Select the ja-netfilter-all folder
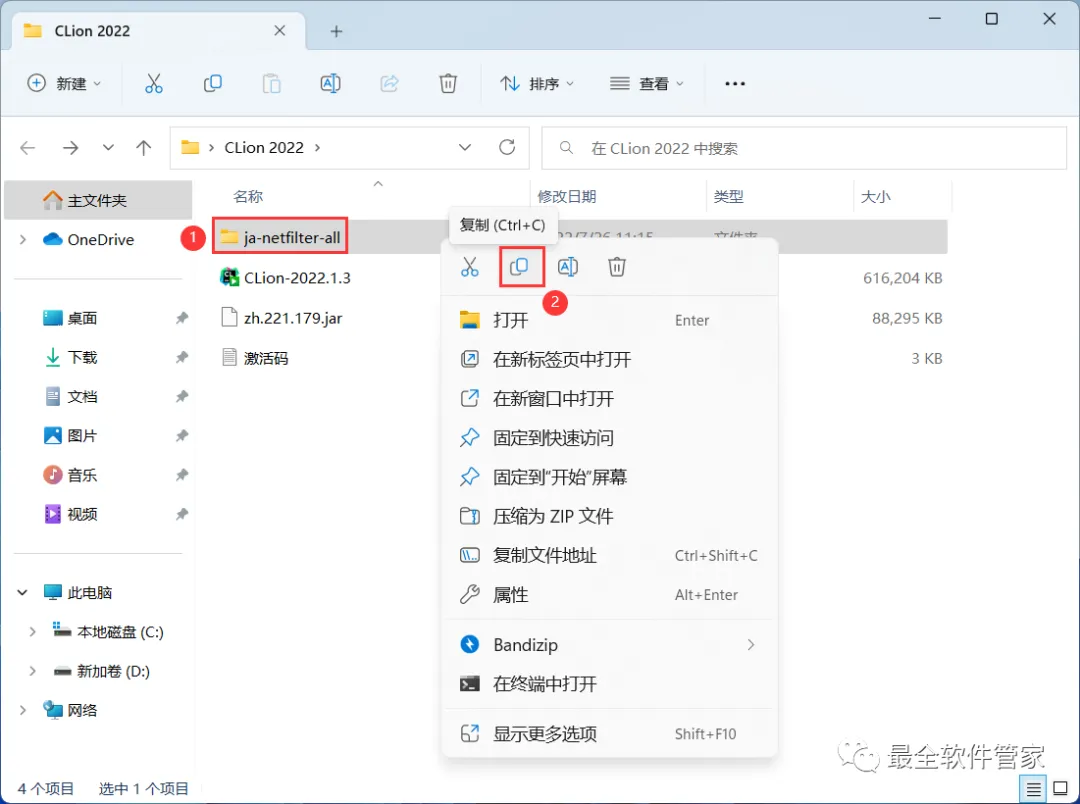This screenshot has height=804, width=1080. (280, 238)
